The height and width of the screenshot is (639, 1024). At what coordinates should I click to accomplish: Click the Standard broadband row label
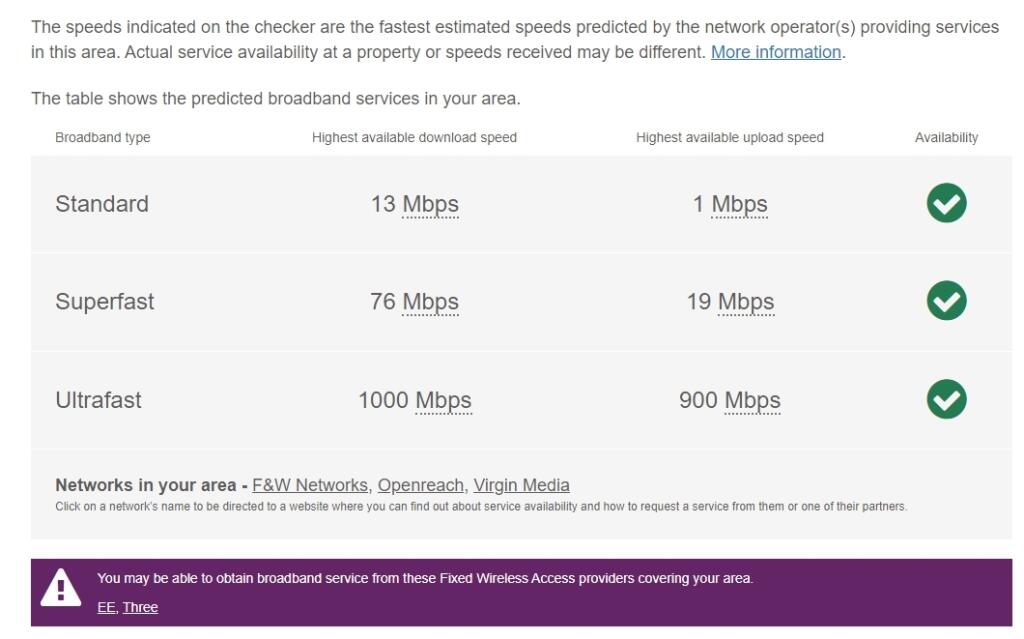[101, 204]
